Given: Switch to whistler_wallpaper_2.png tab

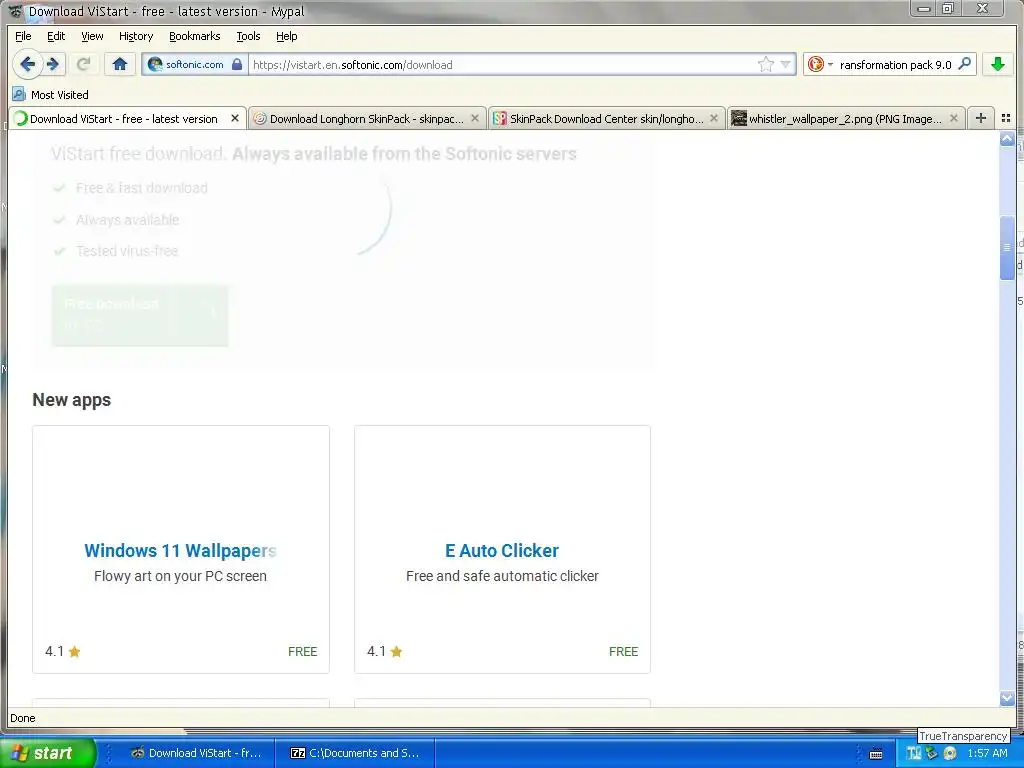Looking at the screenshot, I should [x=845, y=119].
